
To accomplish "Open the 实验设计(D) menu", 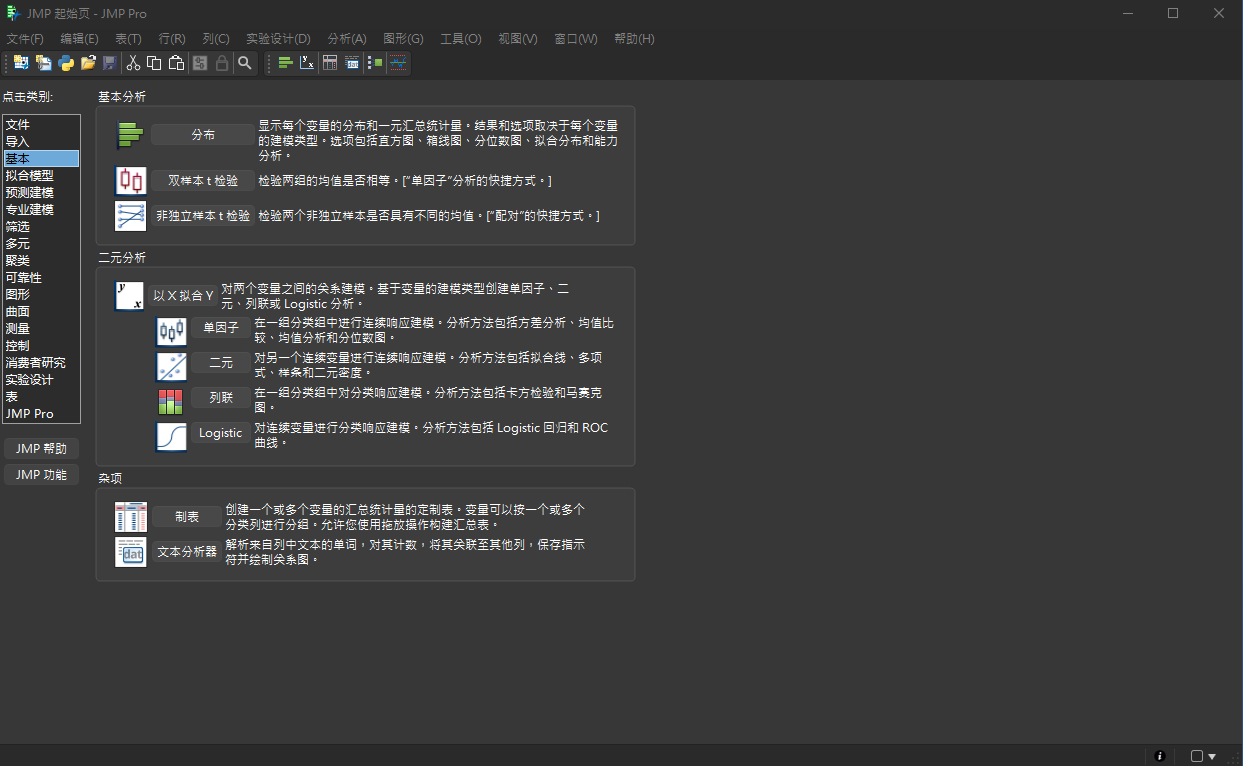I will click(x=278, y=39).
